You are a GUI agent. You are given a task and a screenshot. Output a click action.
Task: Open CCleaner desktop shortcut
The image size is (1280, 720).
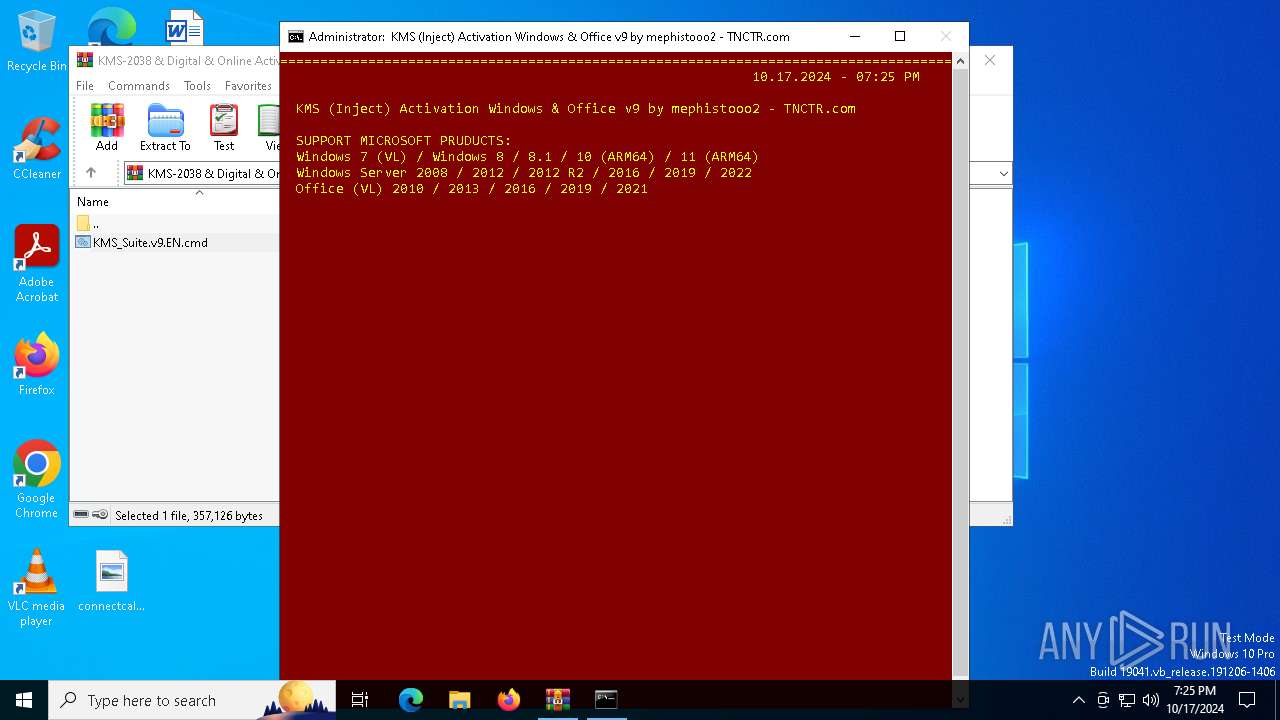coord(37,148)
